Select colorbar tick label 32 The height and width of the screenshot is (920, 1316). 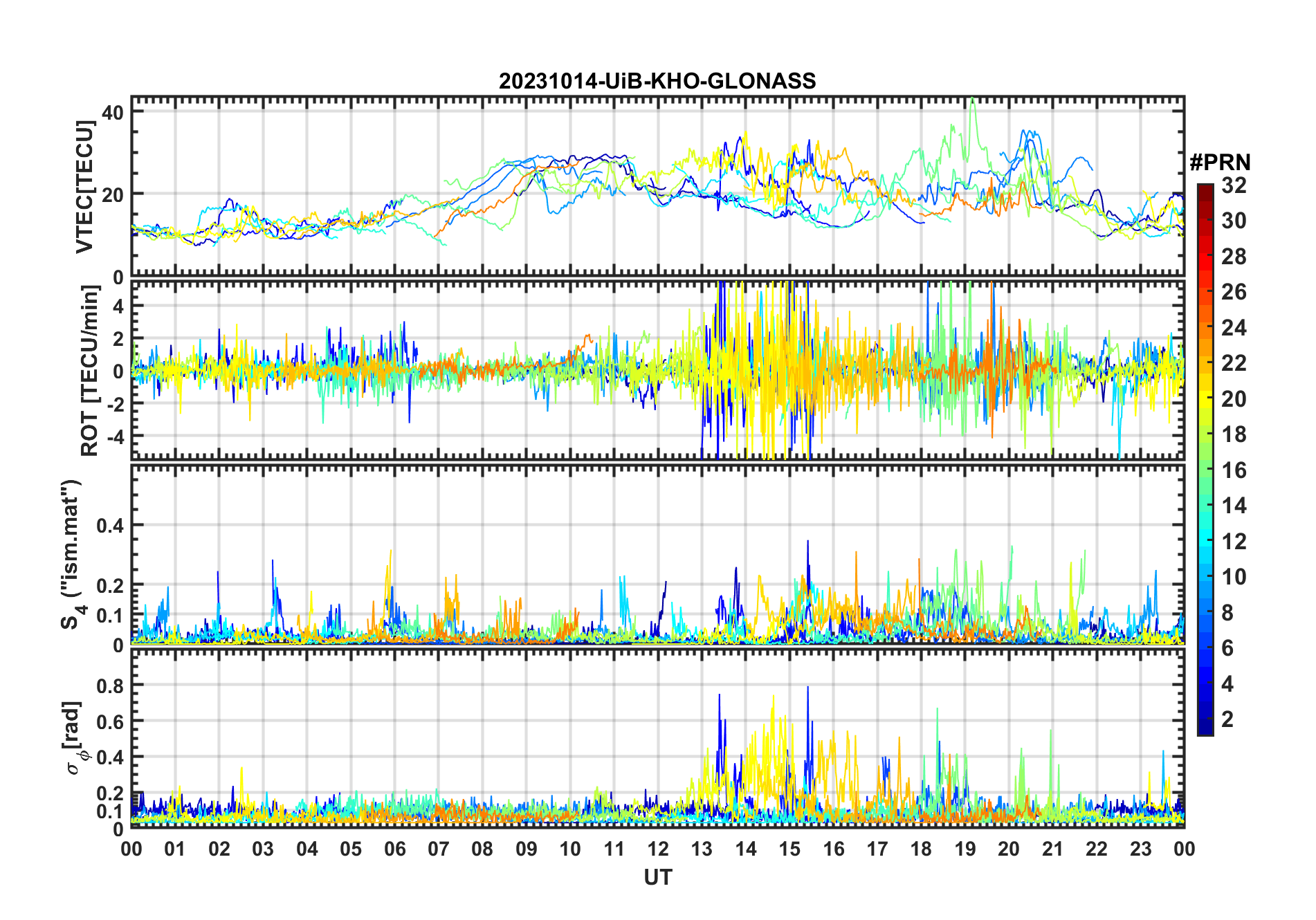pyautogui.click(x=1234, y=185)
